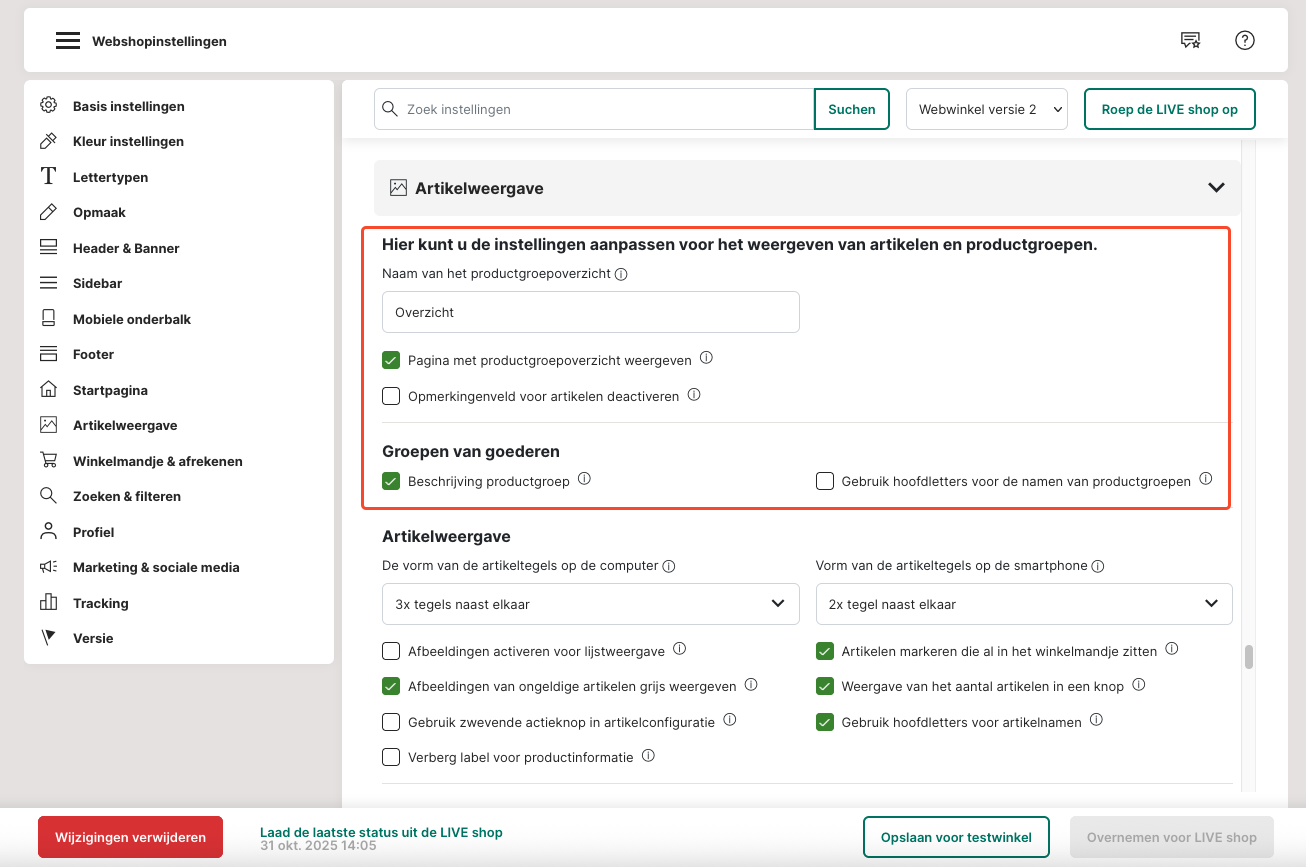The width and height of the screenshot is (1306, 867).
Task: Click the Winkelmandje & afrekenen cart icon
Action: [48, 461]
